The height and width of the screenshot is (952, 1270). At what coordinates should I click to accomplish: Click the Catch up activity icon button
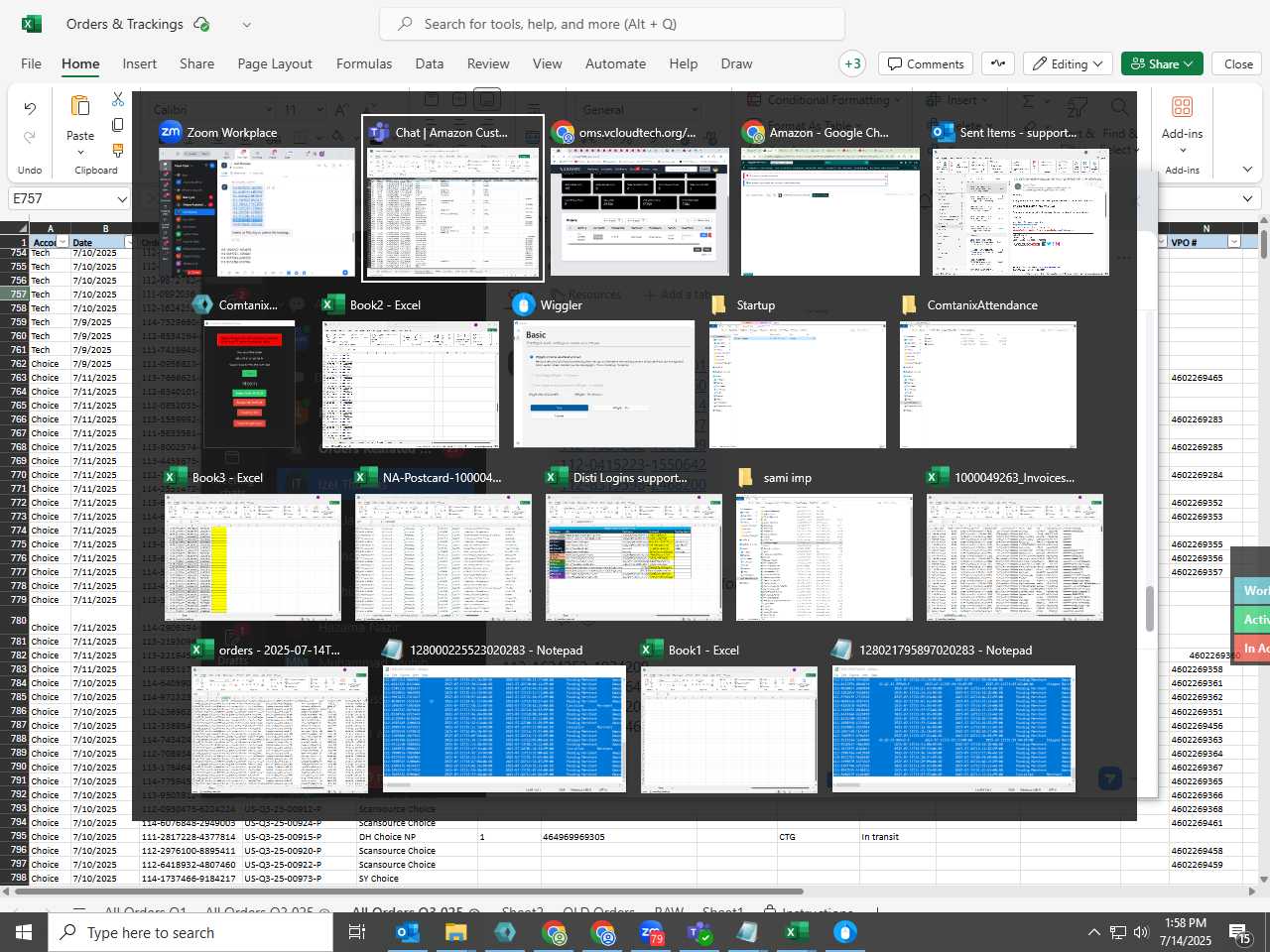(x=998, y=63)
